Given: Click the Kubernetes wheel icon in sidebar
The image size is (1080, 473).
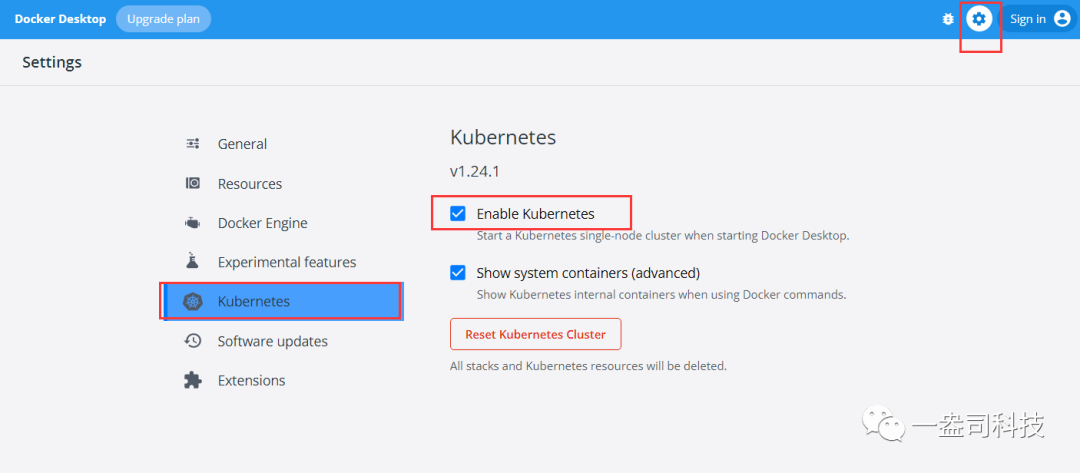Looking at the screenshot, I should (x=193, y=301).
